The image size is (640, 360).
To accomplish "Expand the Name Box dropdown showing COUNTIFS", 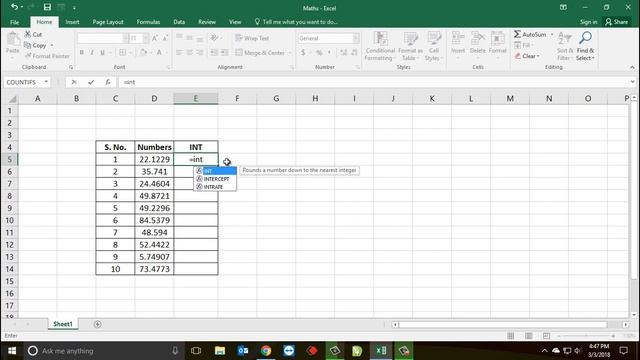I will pyautogui.click(x=46, y=82).
